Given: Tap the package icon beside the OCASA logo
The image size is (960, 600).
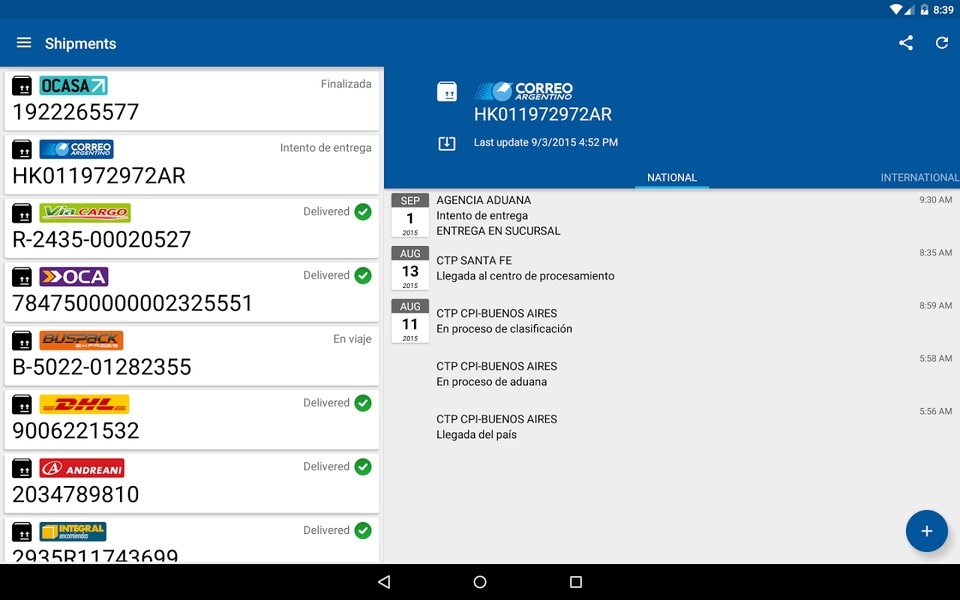Looking at the screenshot, I should pos(22,86).
